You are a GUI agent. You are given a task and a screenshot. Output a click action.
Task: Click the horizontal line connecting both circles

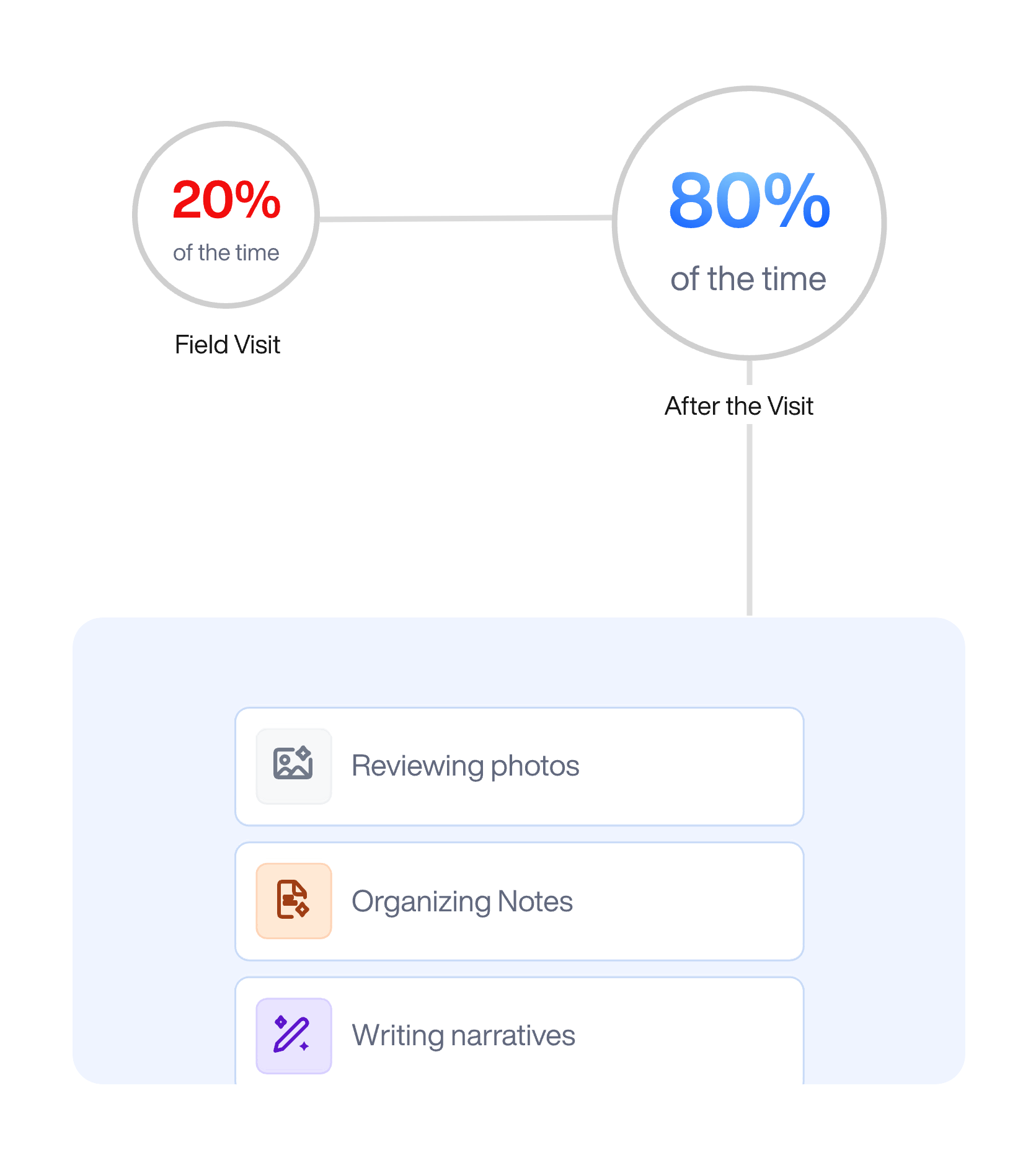pos(466,218)
